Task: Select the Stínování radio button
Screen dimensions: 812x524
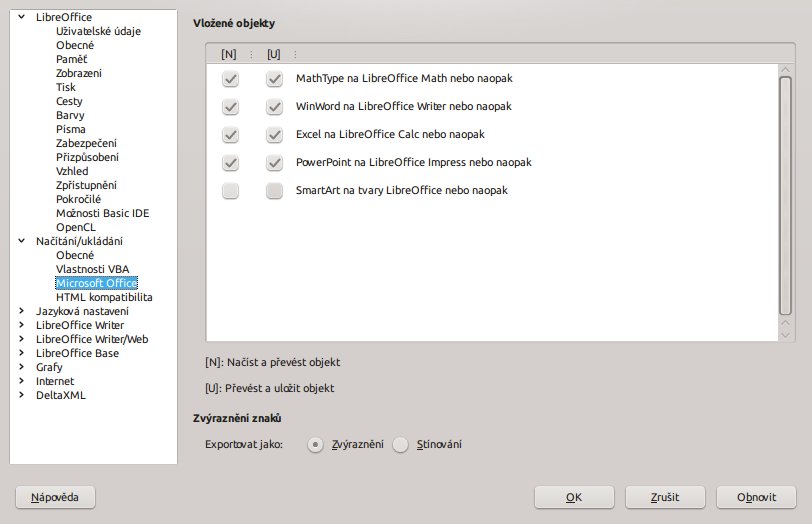Action: coord(400,444)
